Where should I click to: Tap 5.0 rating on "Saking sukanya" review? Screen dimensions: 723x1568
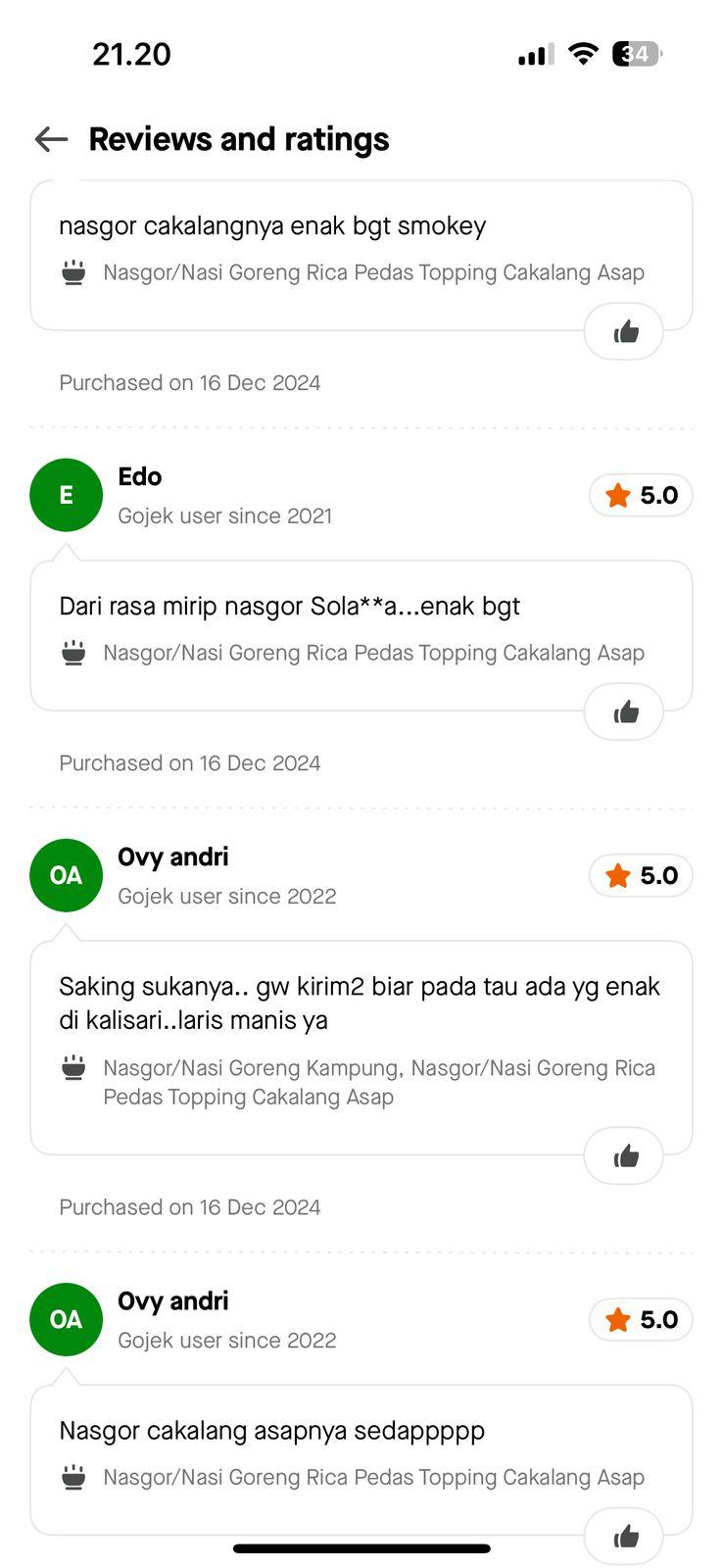pos(641,875)
